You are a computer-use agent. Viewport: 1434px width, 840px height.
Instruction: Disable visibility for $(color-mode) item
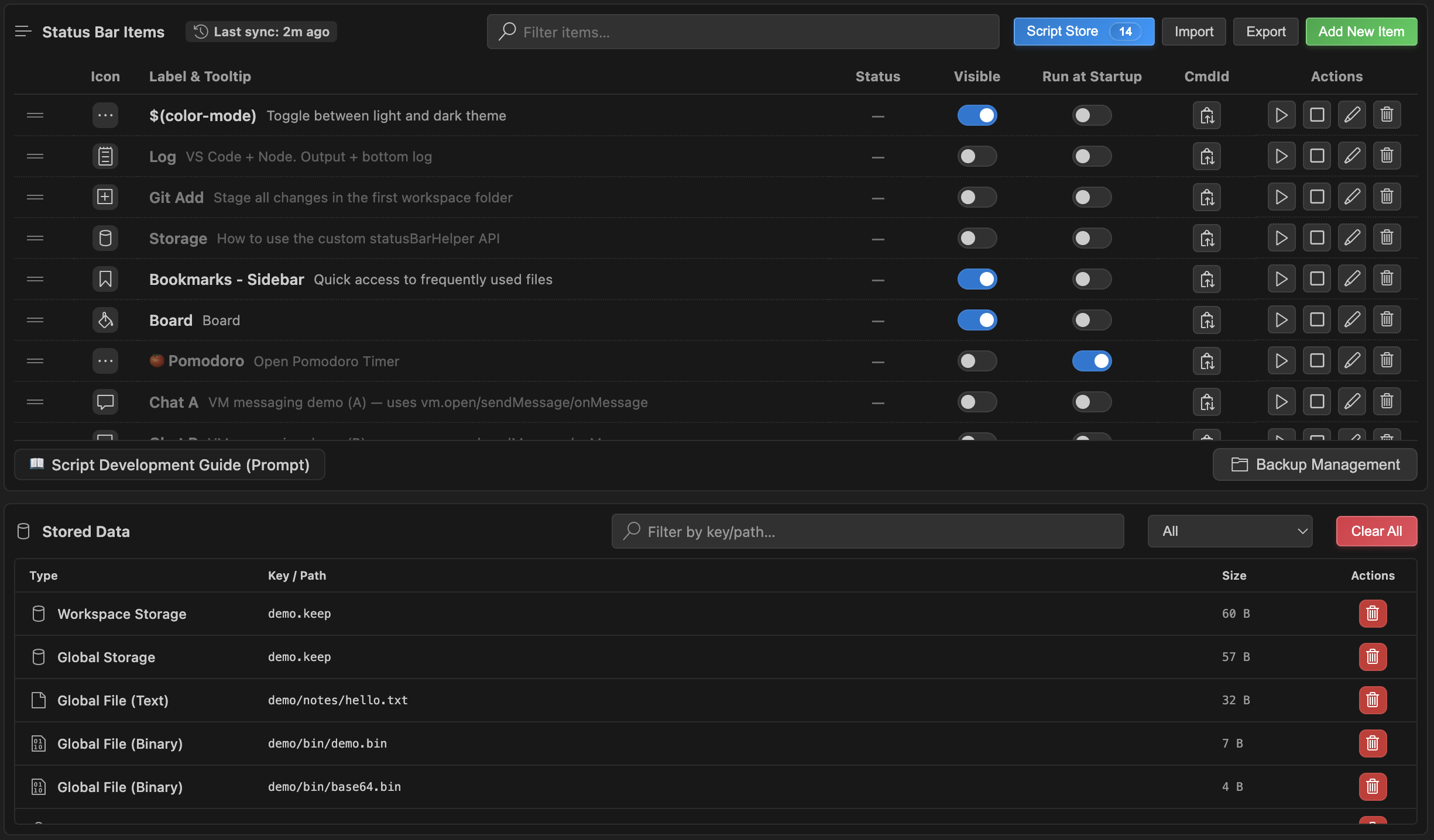pos(977,115)
